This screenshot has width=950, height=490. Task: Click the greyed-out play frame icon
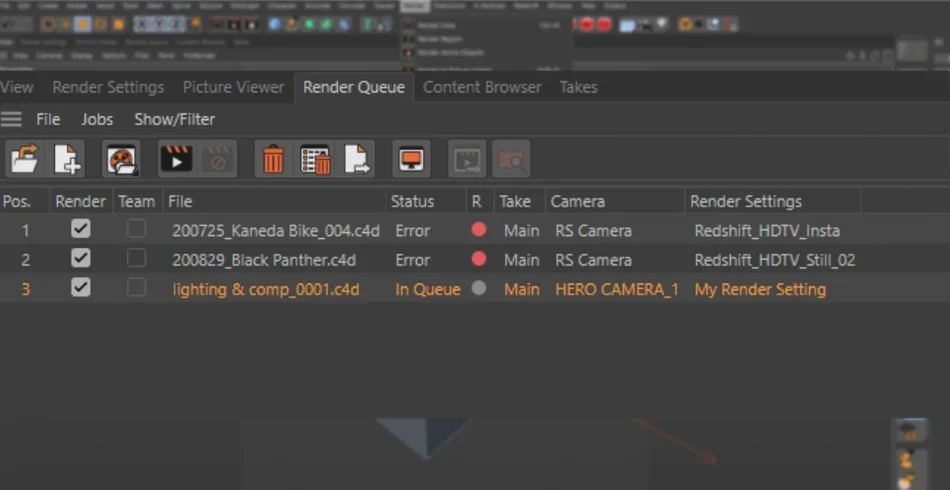467,159
